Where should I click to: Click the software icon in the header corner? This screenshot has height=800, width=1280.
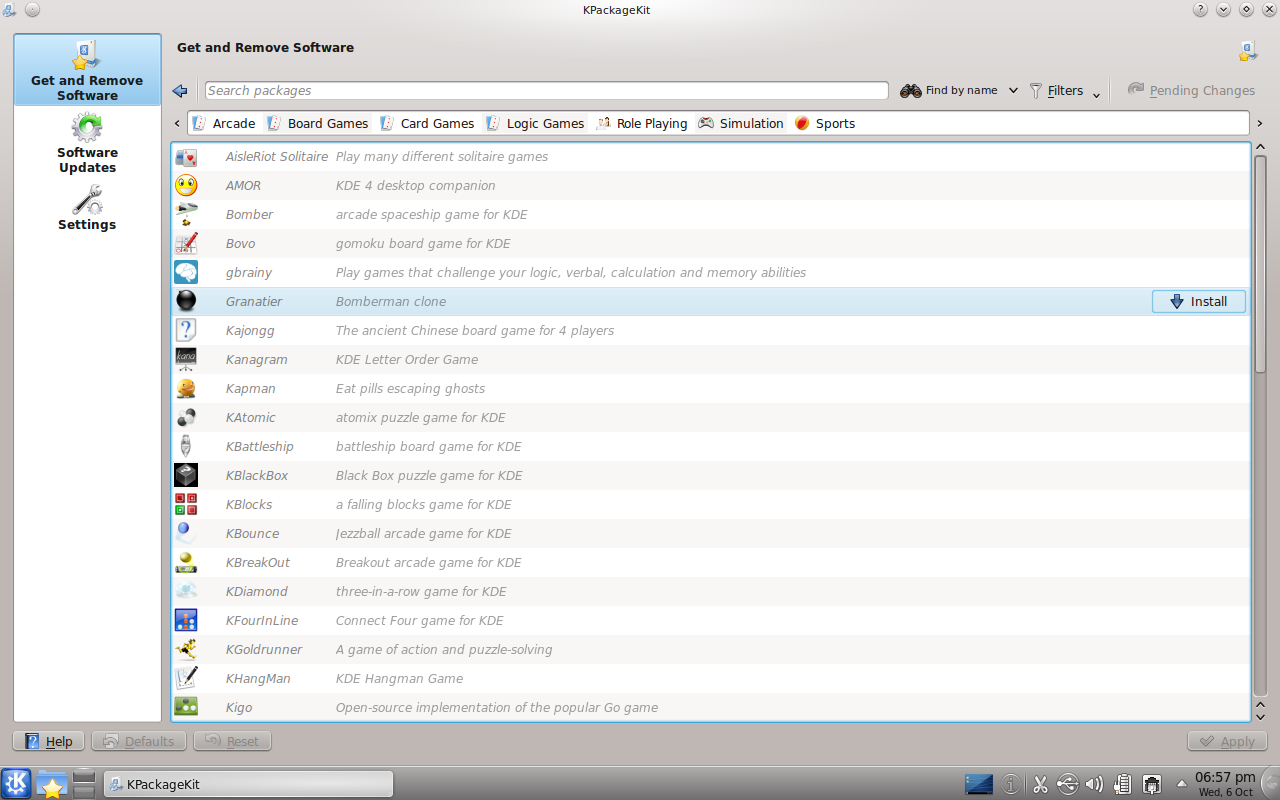pyautogui.click(x=1247, y=51)
